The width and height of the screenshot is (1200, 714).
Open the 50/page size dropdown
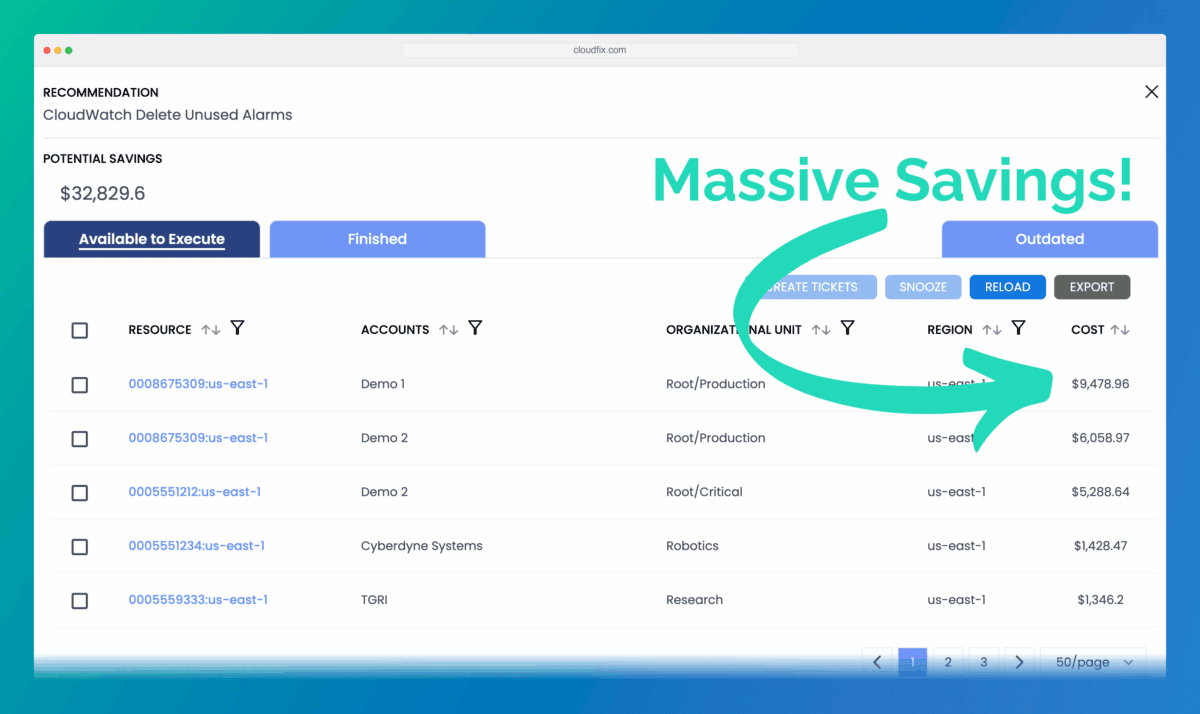(x=1093, y=662)
